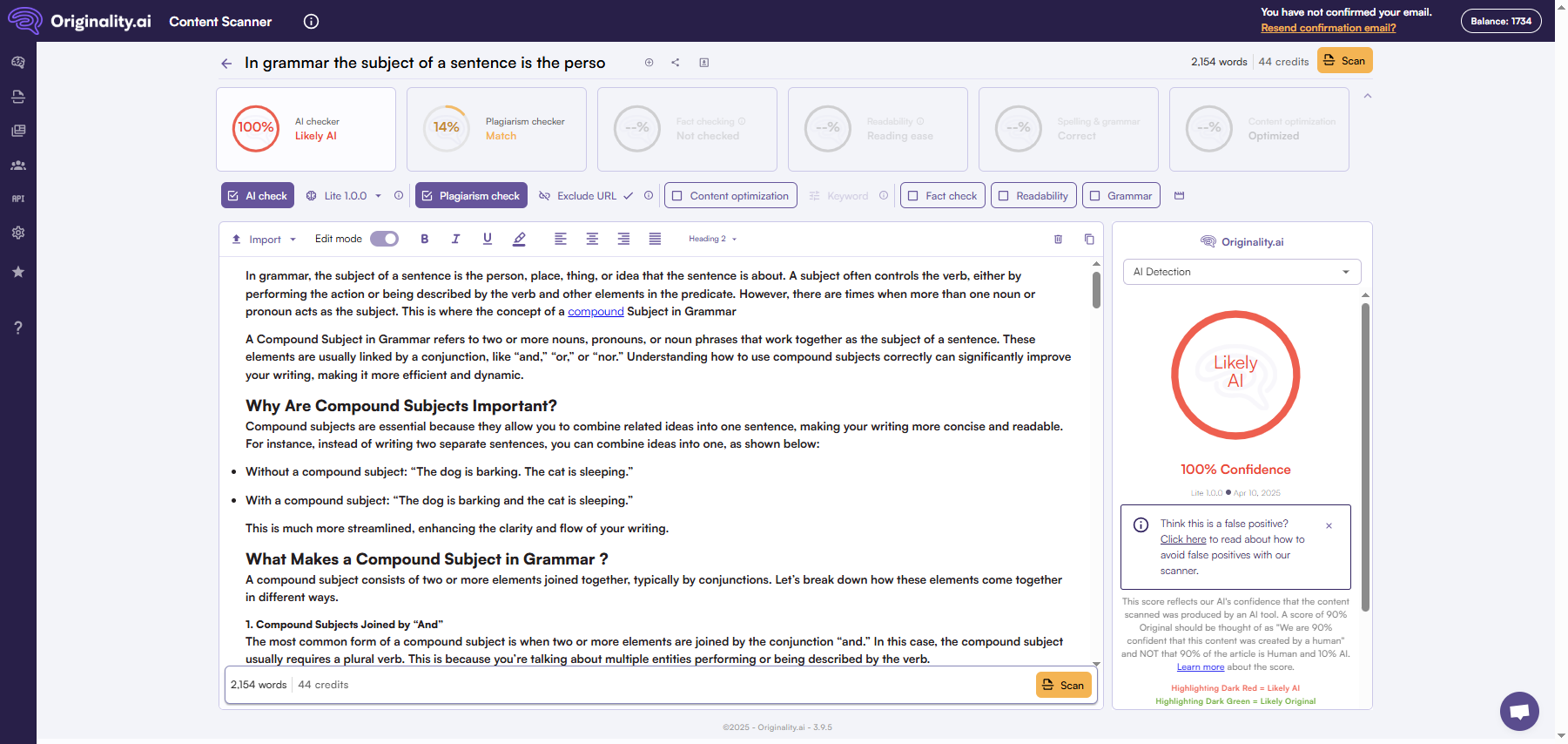This screenshot has height=744, width=1568.
Task: Share the scan via share icon
Action: [x=676, y=63]
